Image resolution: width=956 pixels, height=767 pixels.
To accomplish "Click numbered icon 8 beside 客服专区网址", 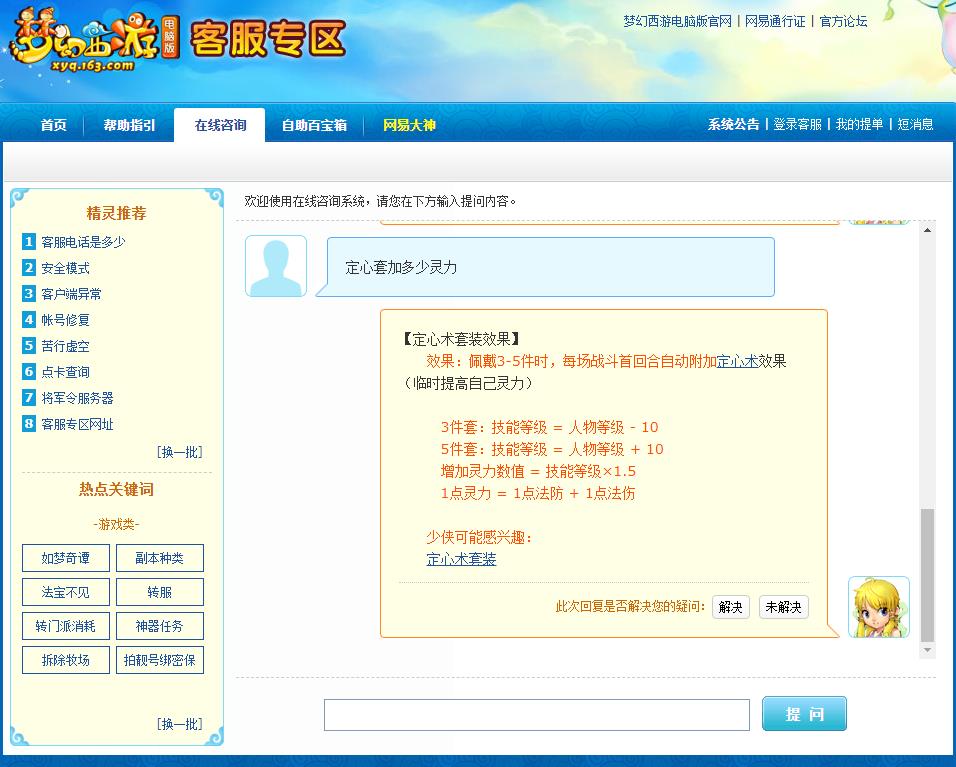I will tap(29, 424).
